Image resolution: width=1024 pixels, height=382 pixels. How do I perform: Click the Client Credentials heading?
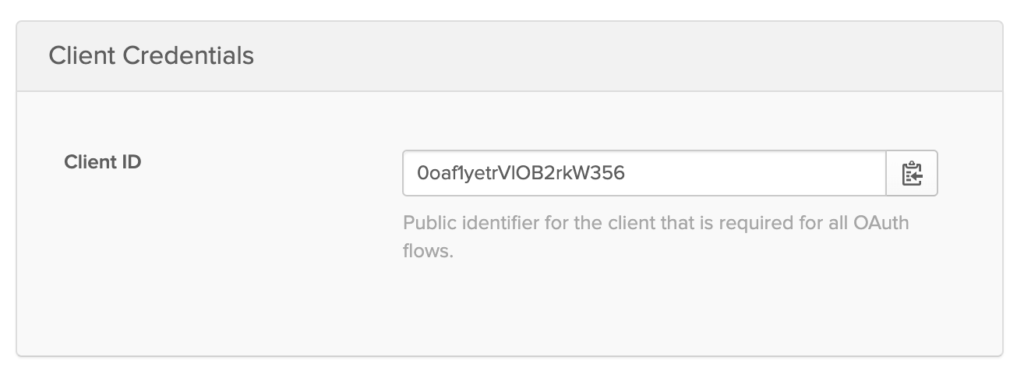(152, 56)
